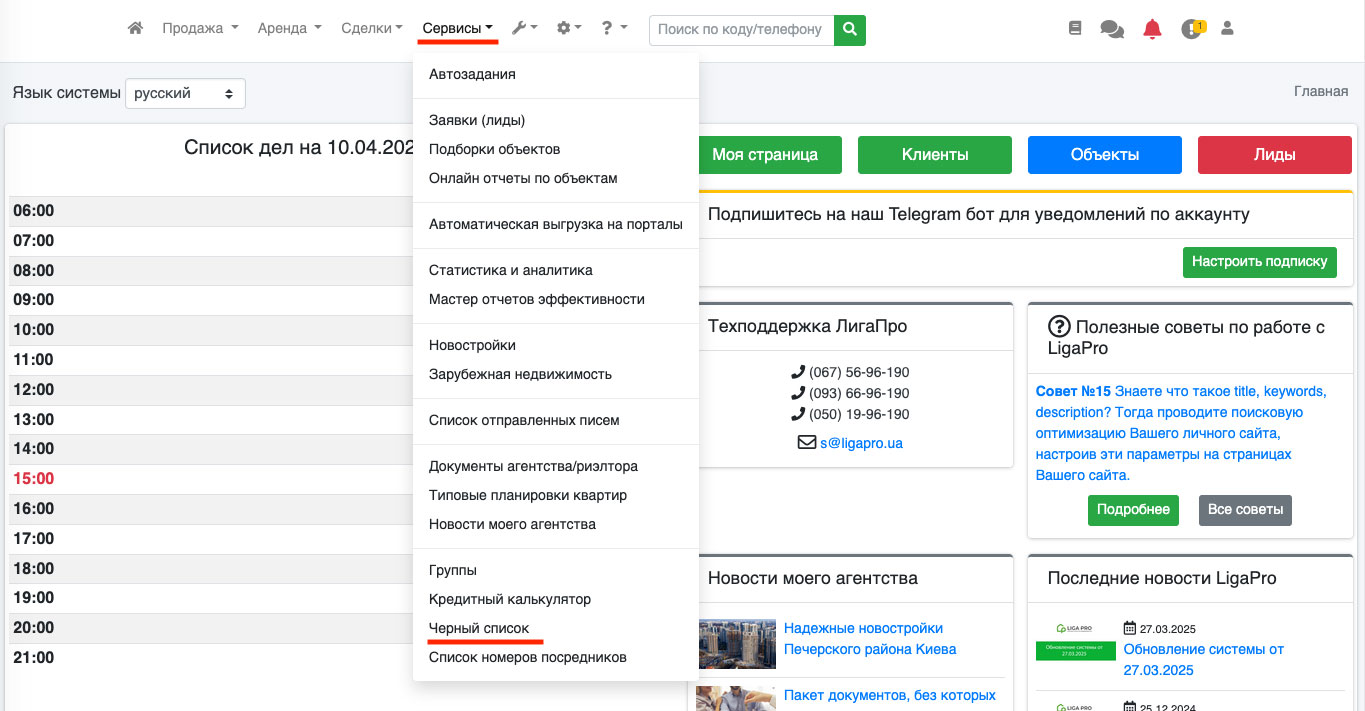The image size is (1365, 711).
Task: Expand the Аренда dropdown menu
Action: [x=289, y=29]
